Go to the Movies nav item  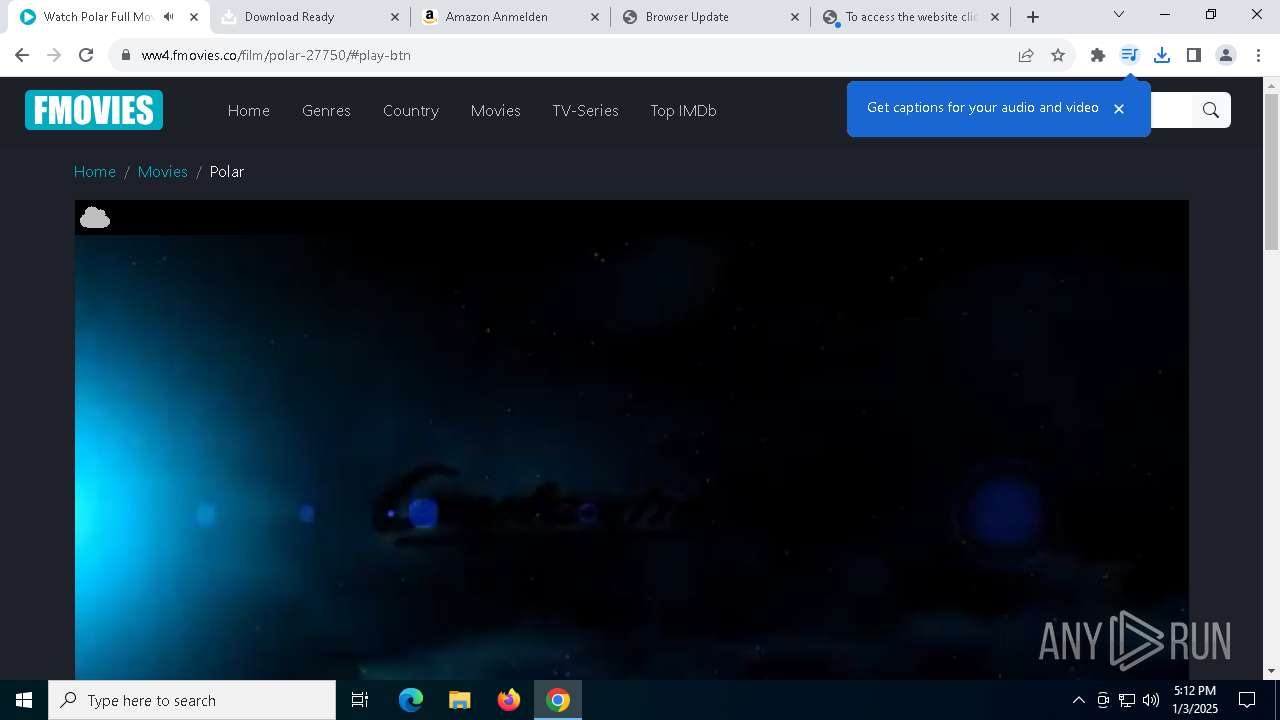(x=496, y=110)
